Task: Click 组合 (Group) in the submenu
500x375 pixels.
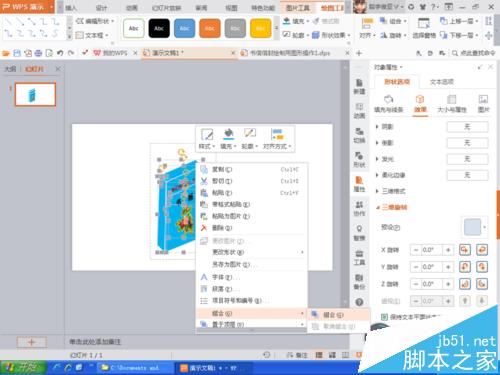Action: pos(338,315)
